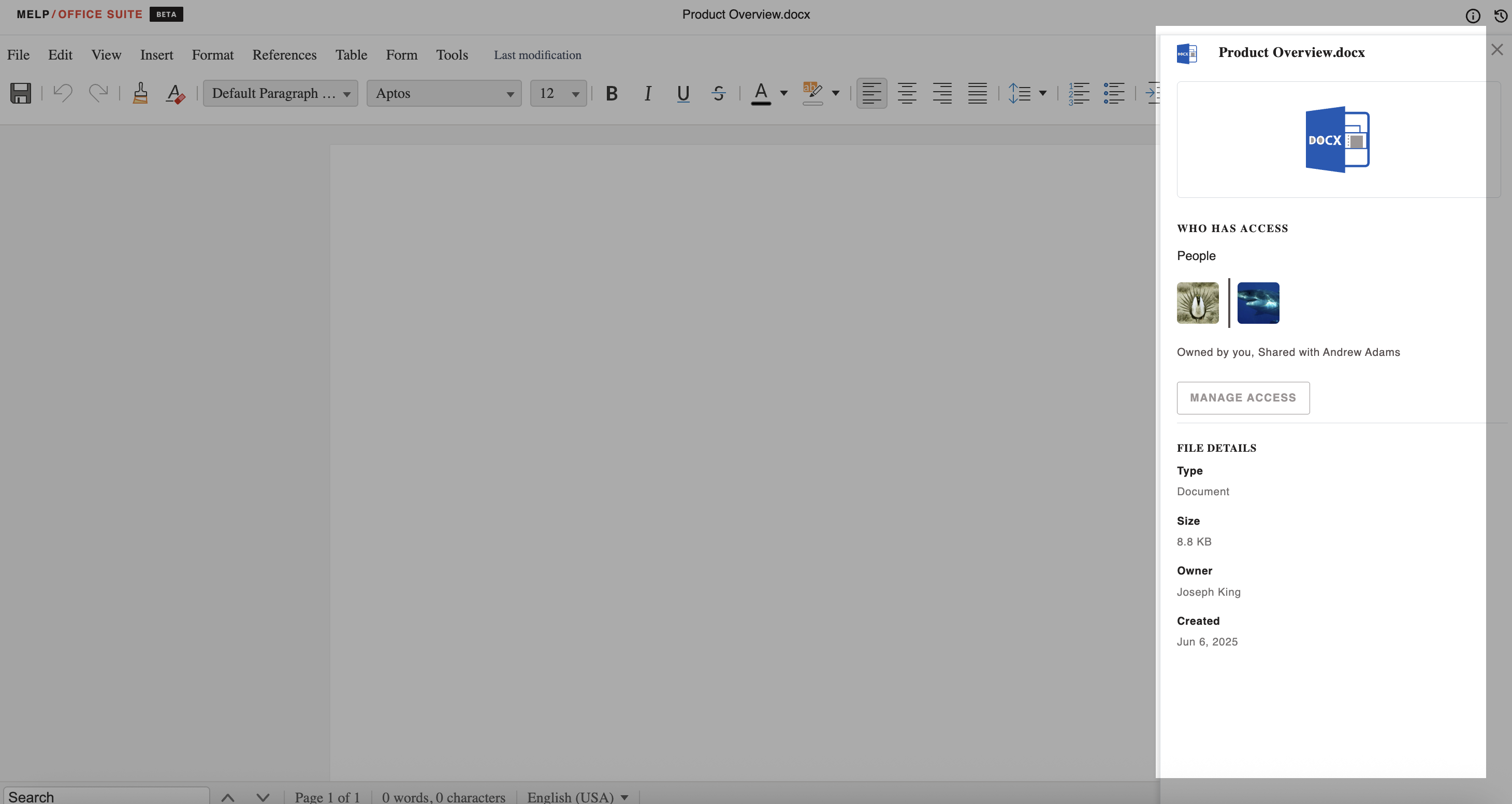Insert a numbered list
Image resolution: width=1512 pixels, height=804 pixels.
click(1078, 93)
